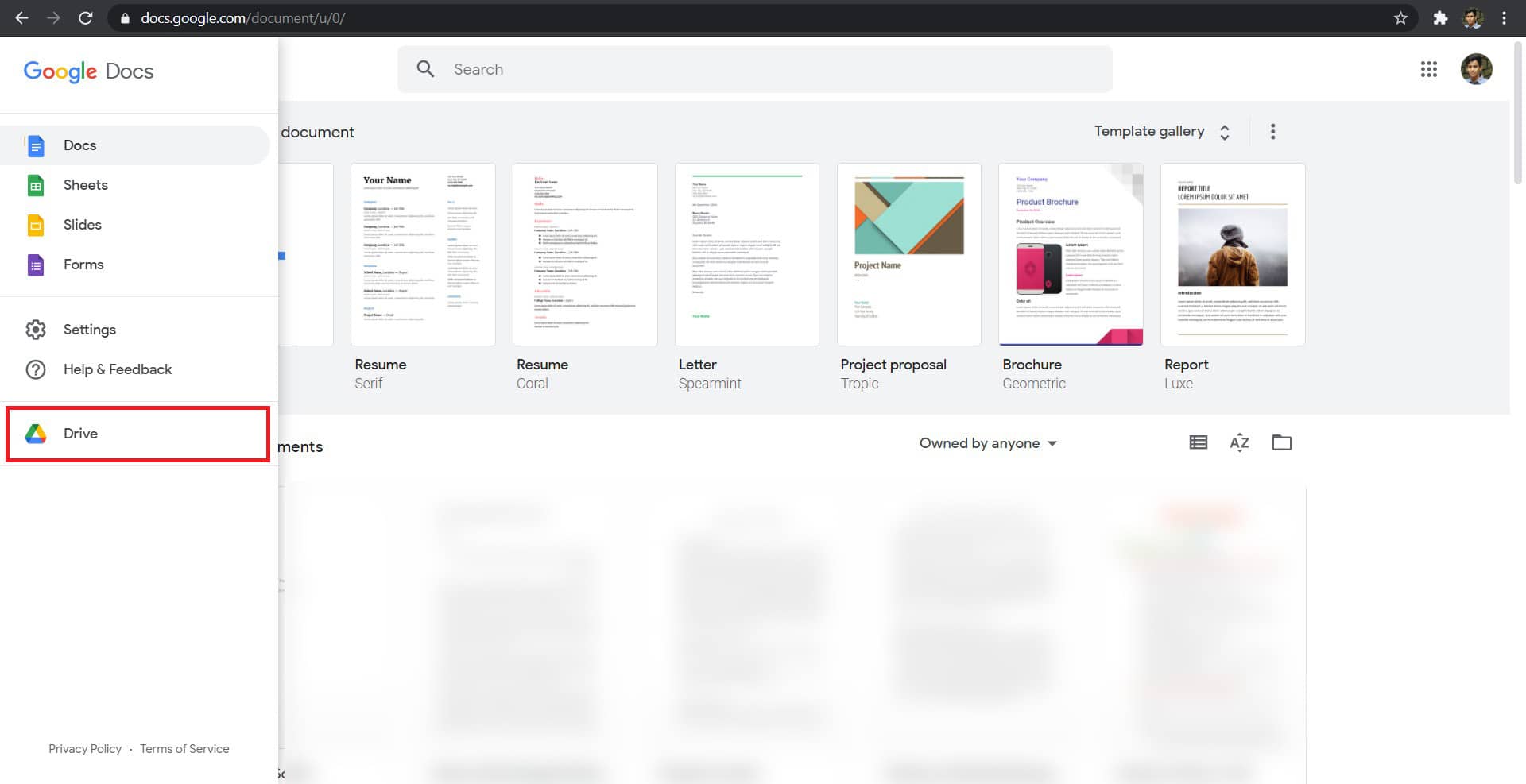Image resolution: width=1526 pixels, height=784 pixels.
Task: Open the template section three-dot menu
Action: click(x=1272, y=132)
